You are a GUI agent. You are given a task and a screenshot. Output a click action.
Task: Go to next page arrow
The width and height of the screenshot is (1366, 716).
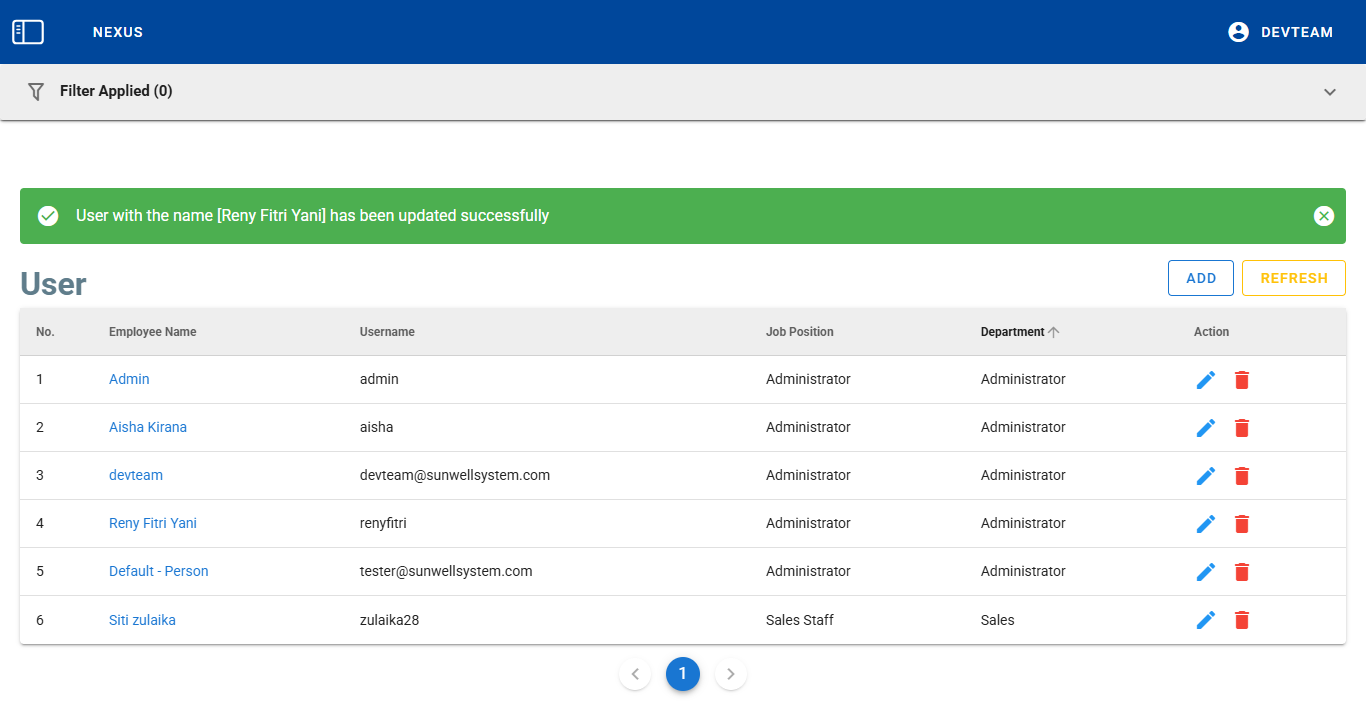(731, 674)
